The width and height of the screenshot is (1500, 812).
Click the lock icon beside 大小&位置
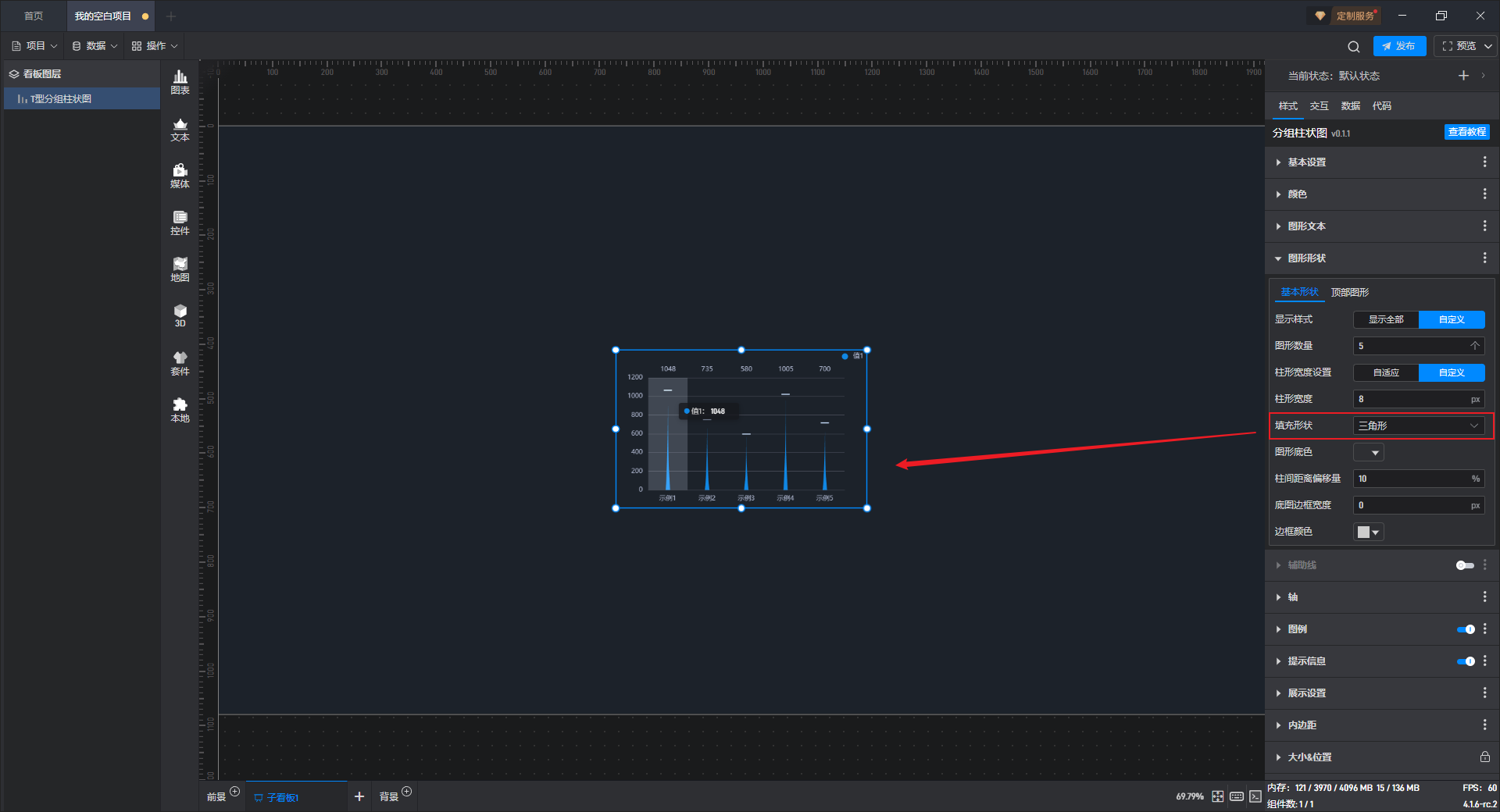1484,757
